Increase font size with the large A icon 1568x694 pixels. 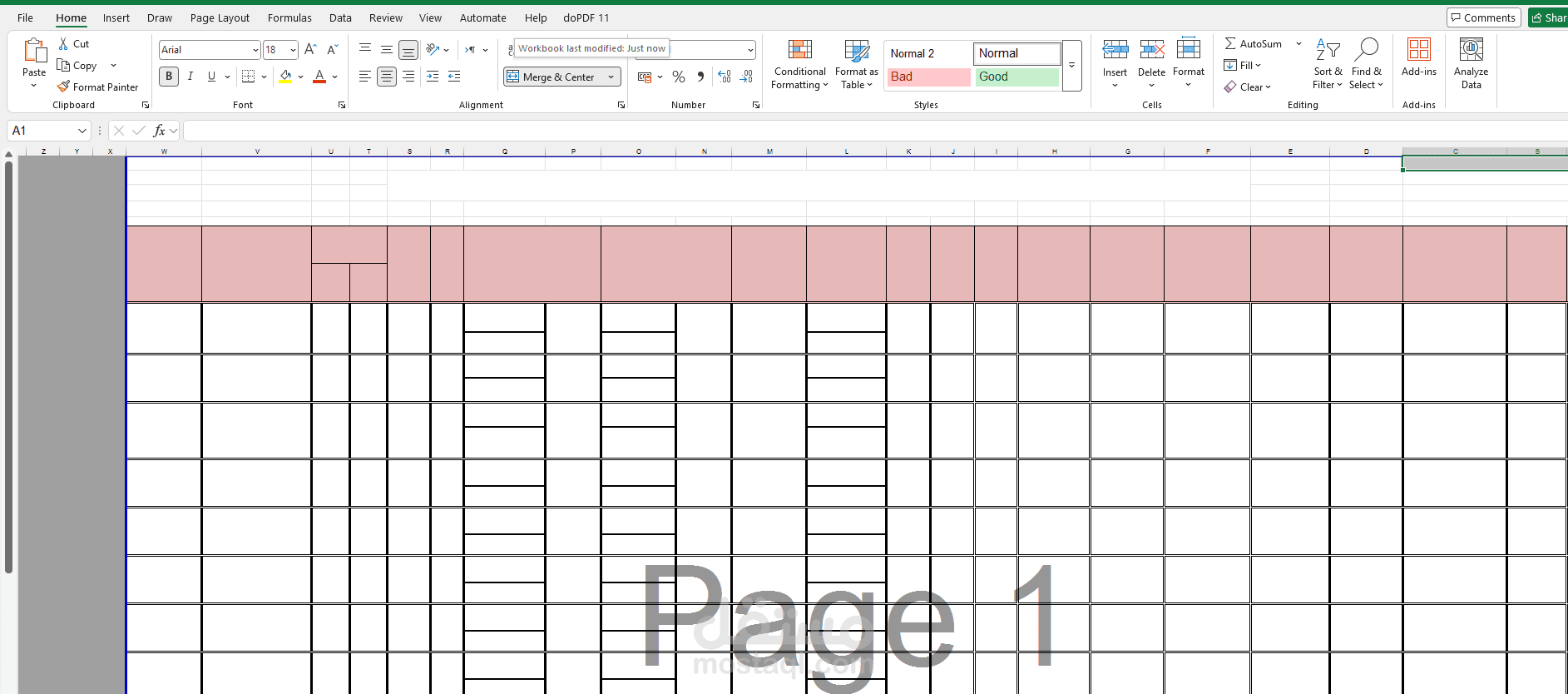310,50
